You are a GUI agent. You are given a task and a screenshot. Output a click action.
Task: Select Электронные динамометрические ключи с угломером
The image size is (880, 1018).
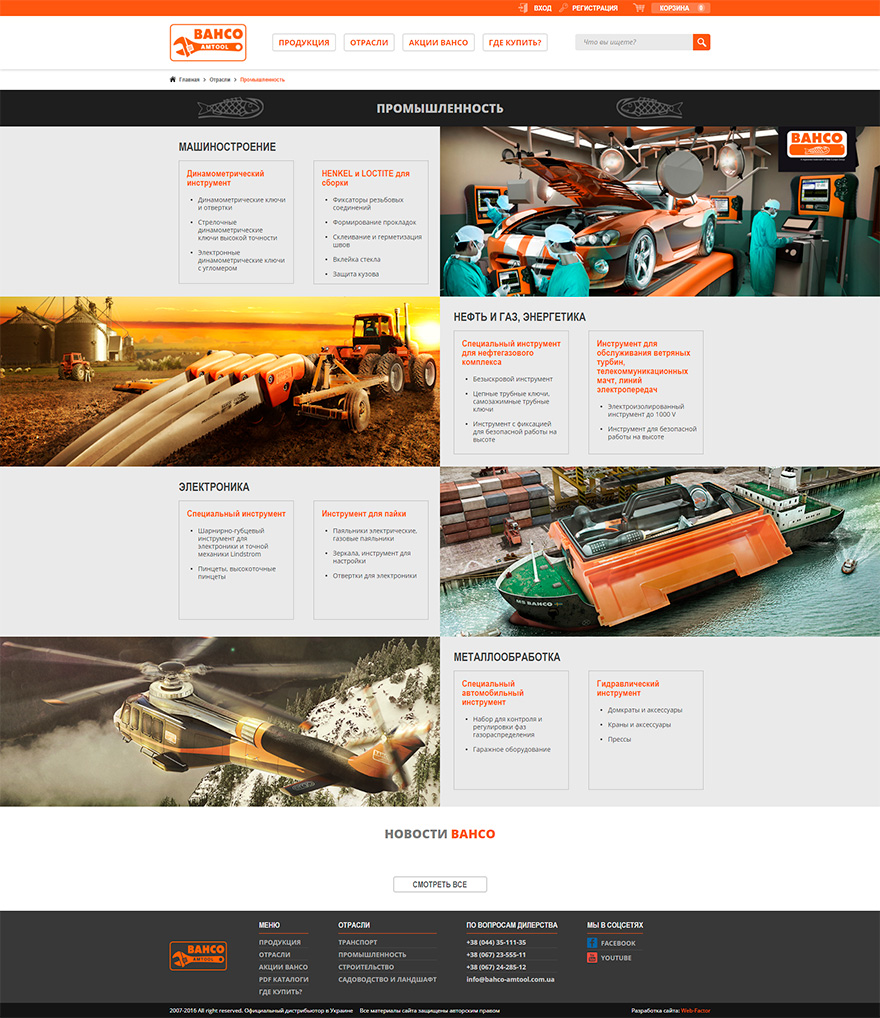[x=241, y=260]
